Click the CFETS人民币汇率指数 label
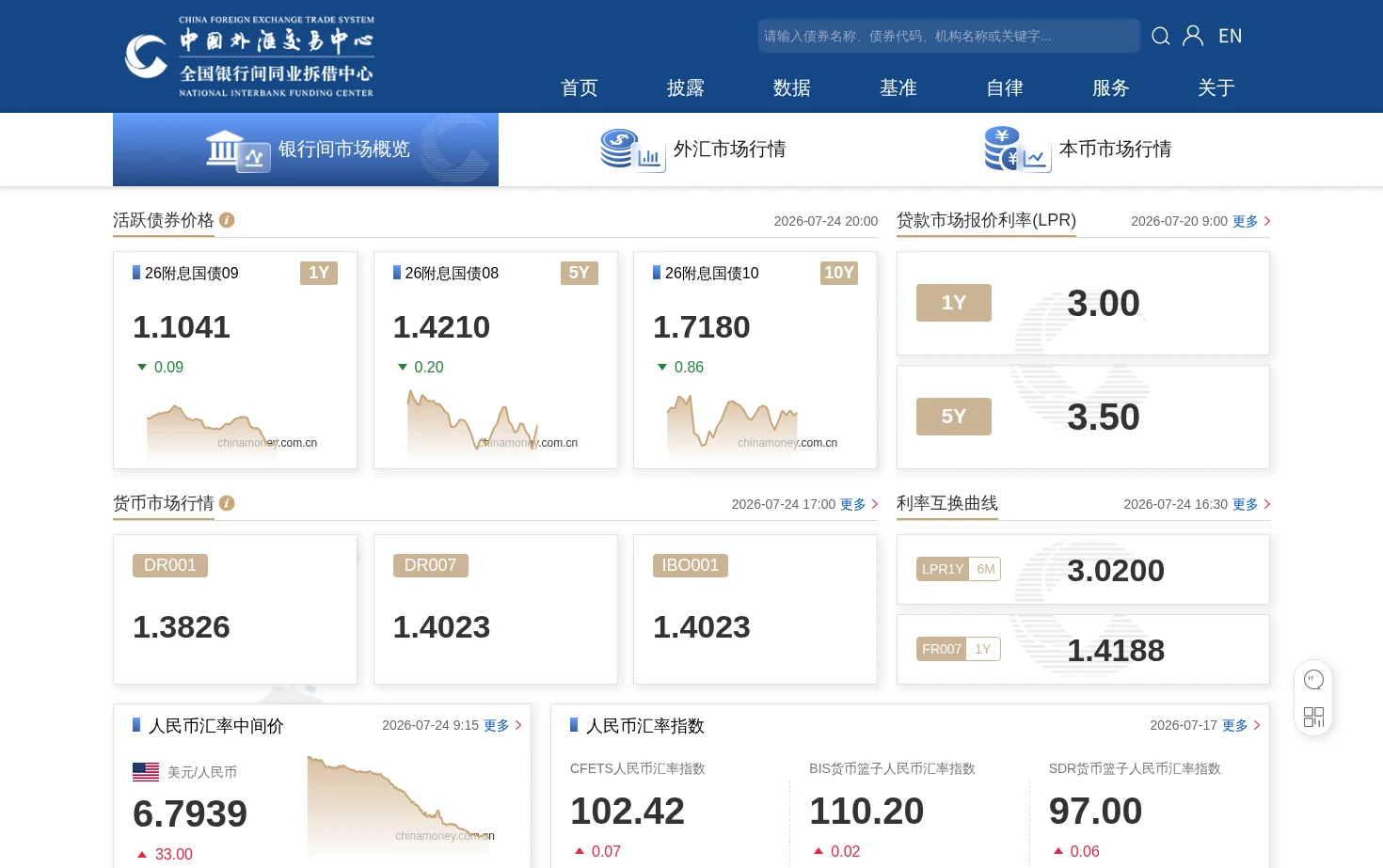 [x=638, y=768]
